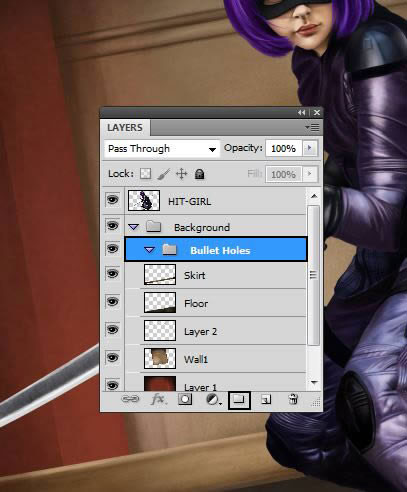The image size is (407, 492).
Task: Click the Opacity value field
Action: coord(284,148)
